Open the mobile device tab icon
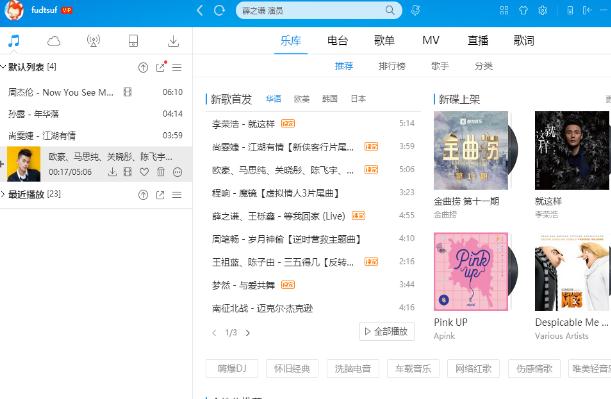 pos(133,41)
